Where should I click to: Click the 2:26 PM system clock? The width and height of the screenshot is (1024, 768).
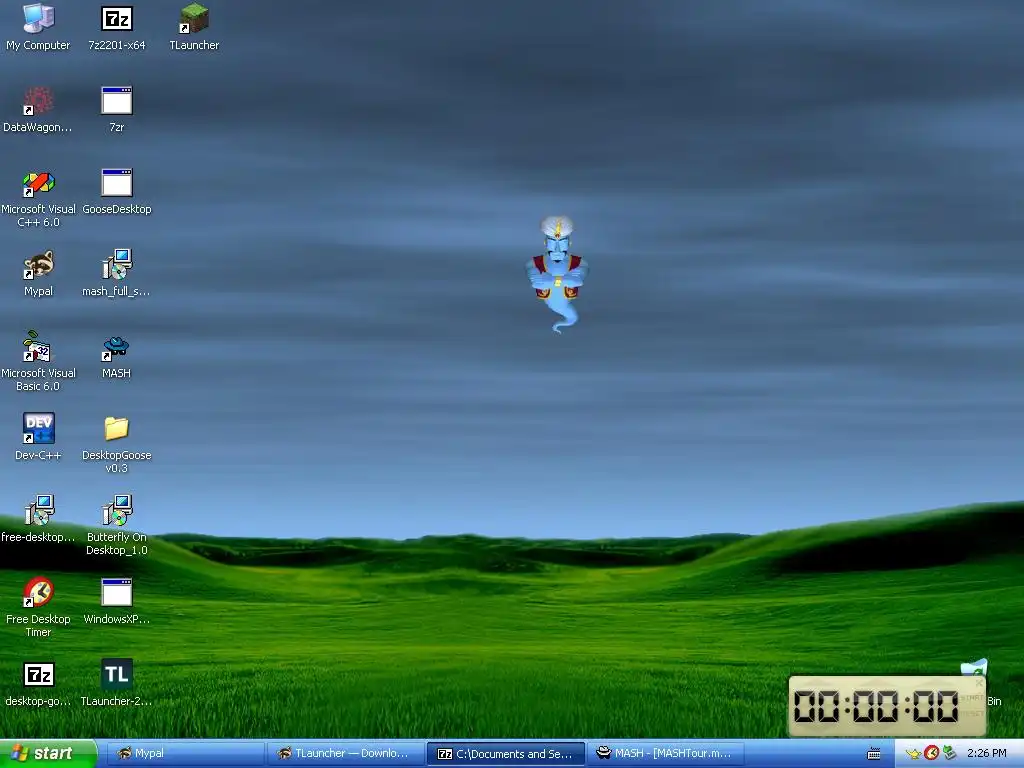987,754
